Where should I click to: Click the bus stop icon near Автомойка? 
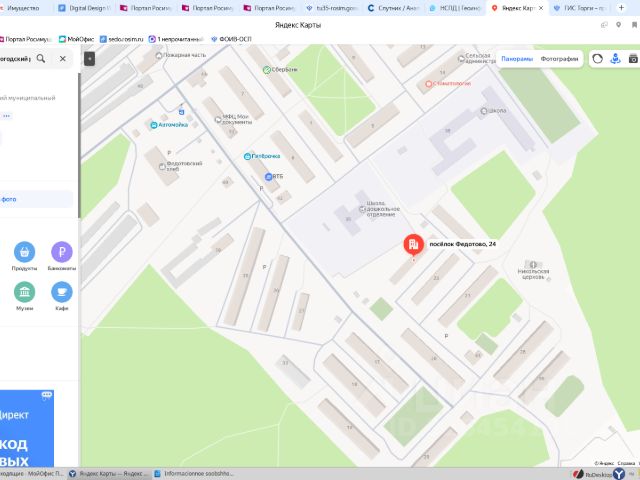point(181,112)
